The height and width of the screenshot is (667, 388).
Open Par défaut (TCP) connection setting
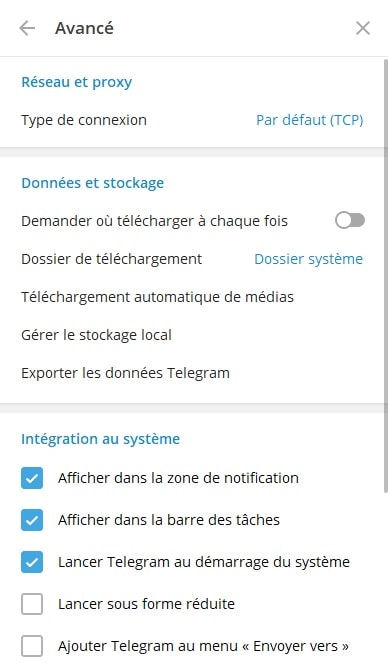tap(309, 120)
